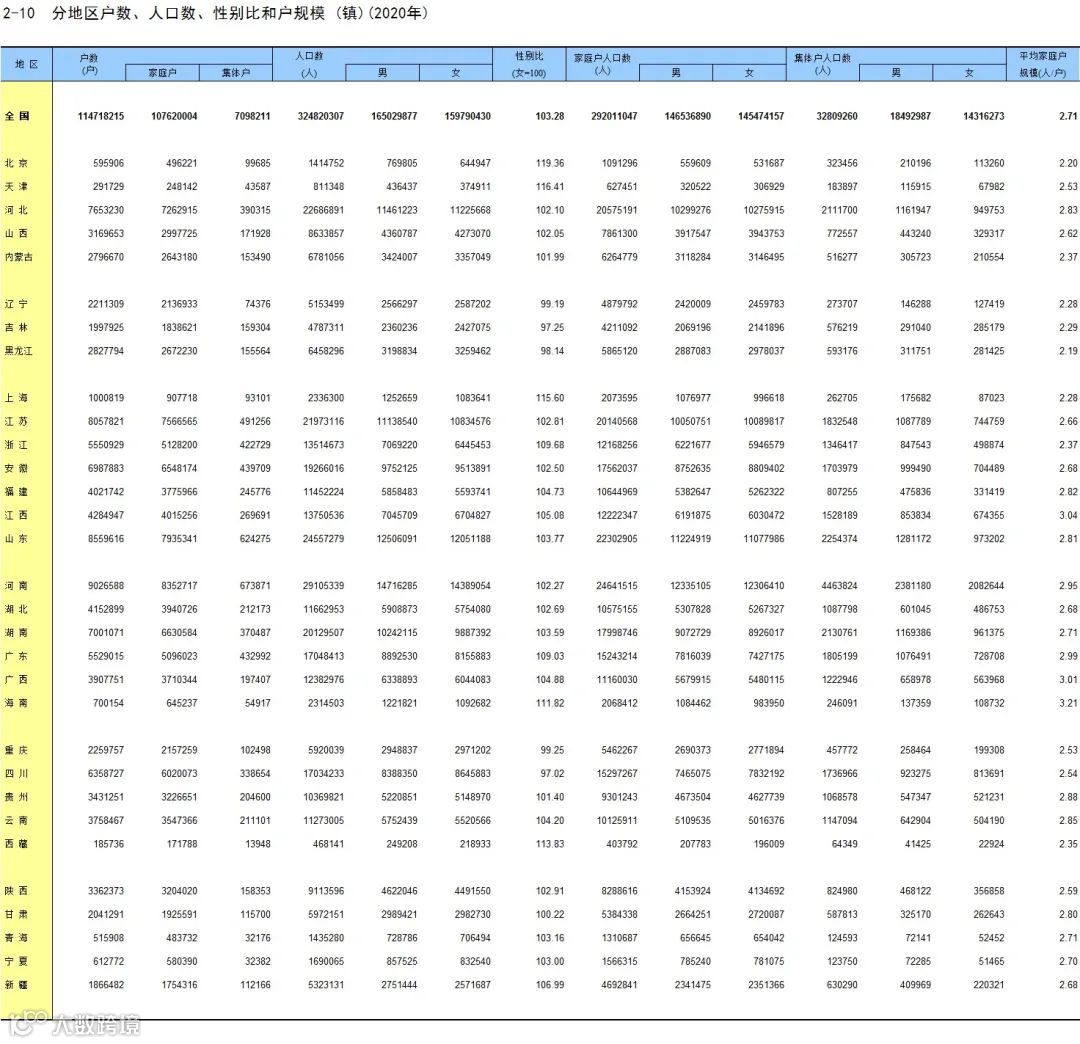The height and width of the screenshot is (1044, 1080).
Task: Select national population value '324820307'
Action: (321, 116)
